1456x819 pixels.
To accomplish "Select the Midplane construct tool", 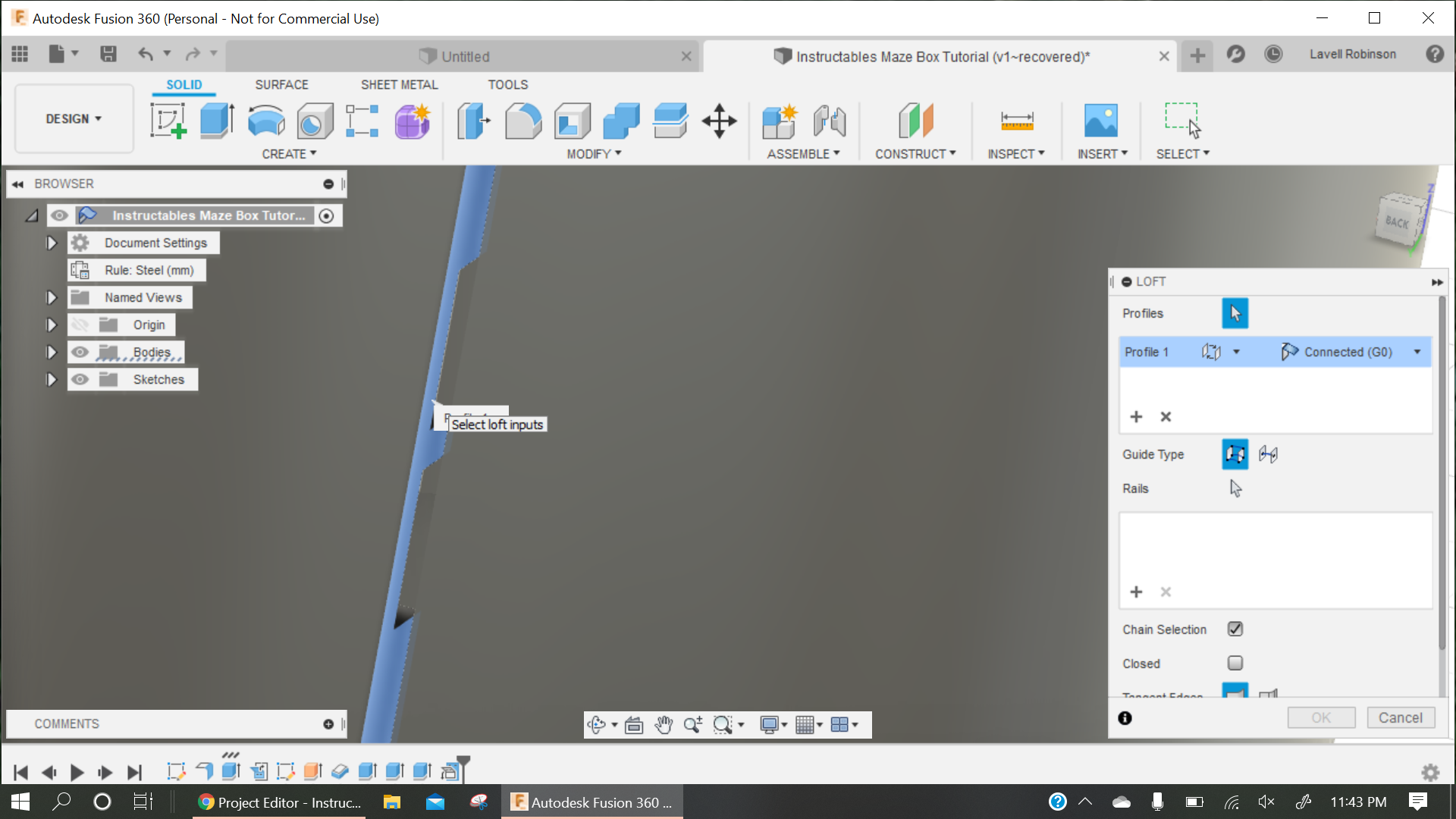I will [915, 121].
